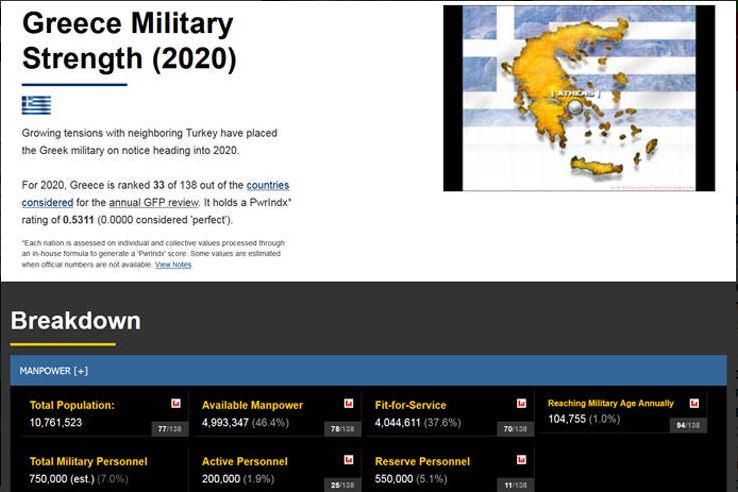Viewport: 738px width, 492px height.
Task: Open the Fit-for-Service chart icon
Action: [x=521, y=404]
